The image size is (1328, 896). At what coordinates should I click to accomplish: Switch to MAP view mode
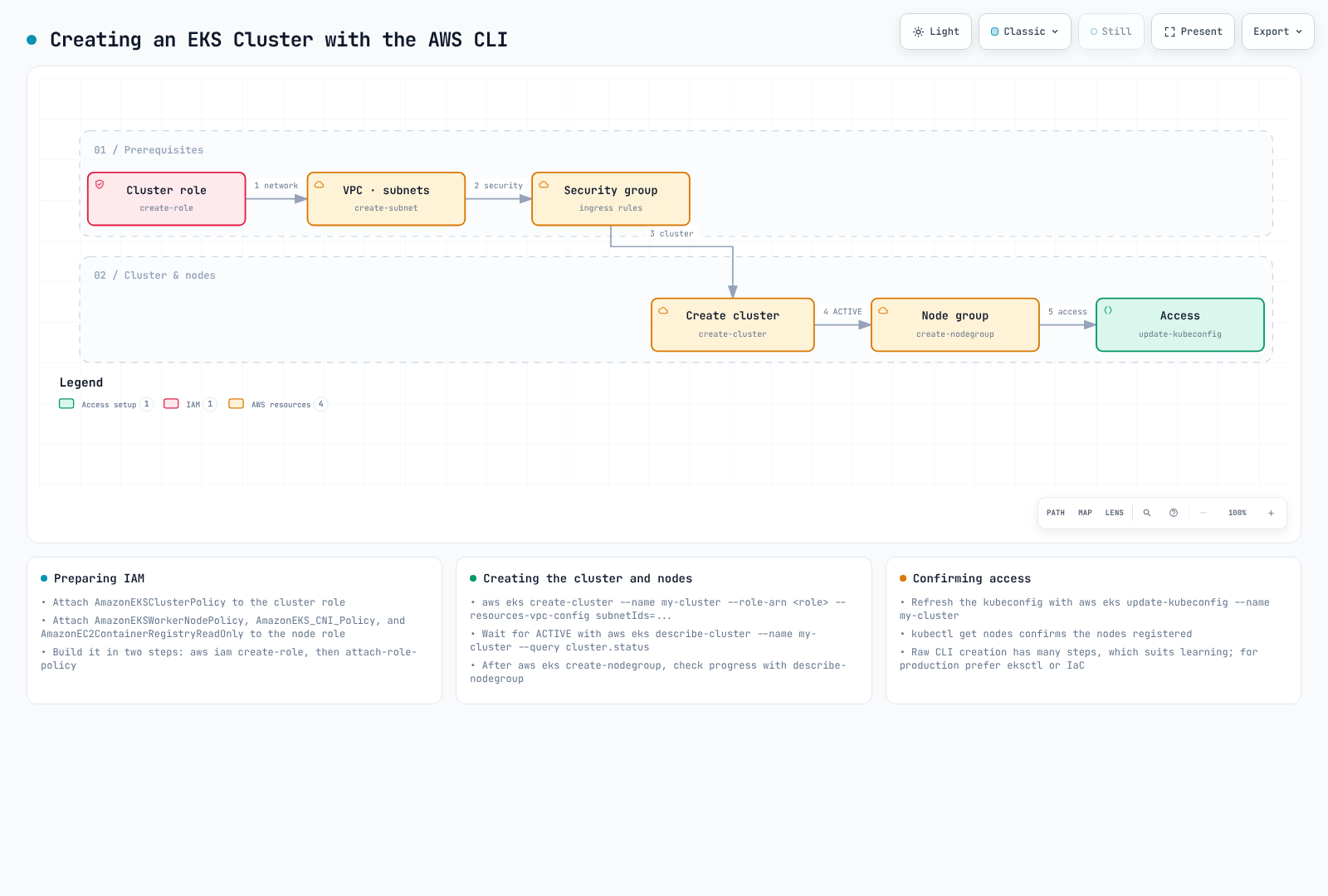tap(1085, 513)
